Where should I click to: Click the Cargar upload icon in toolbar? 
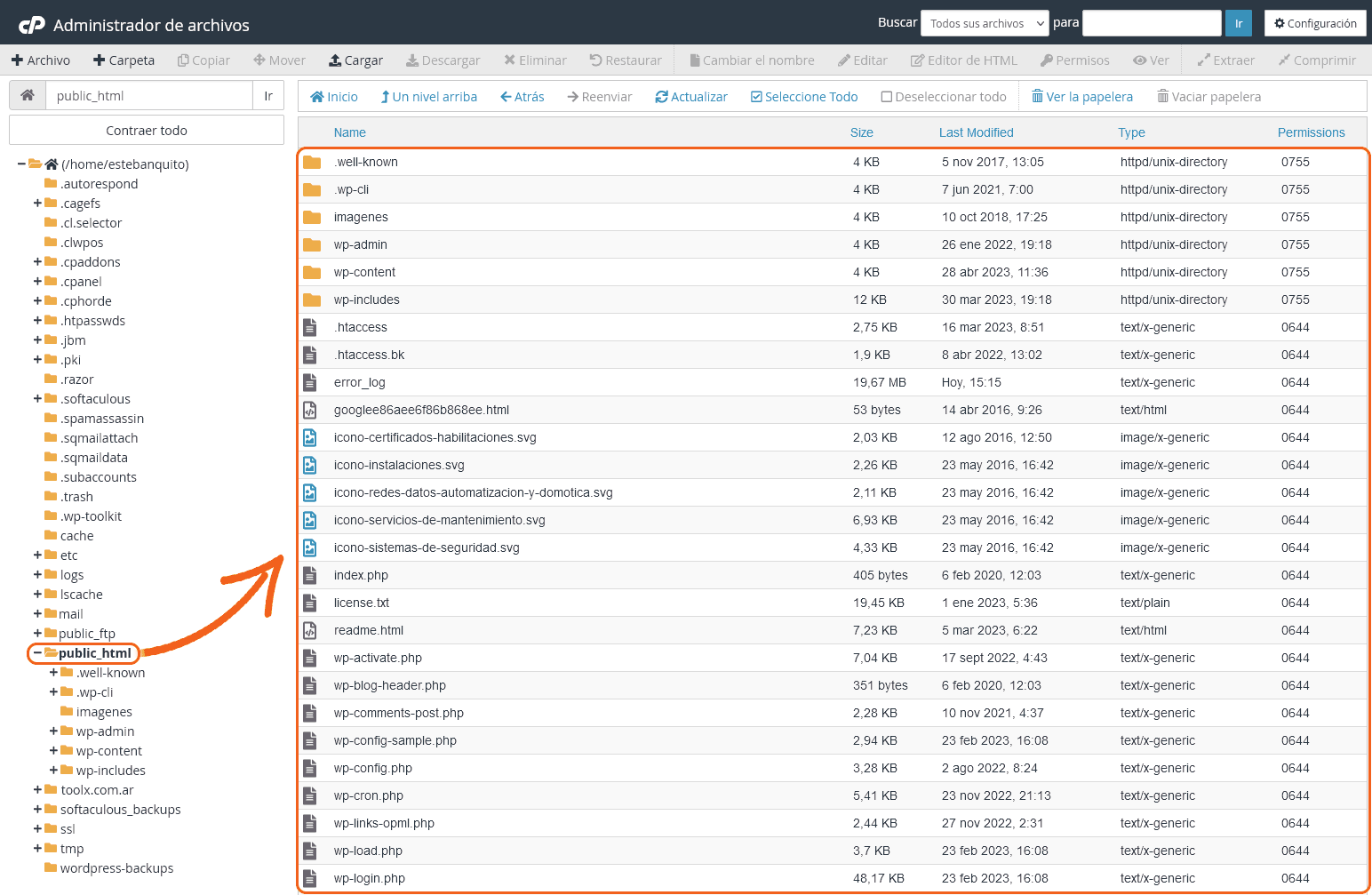(x=335, y=60)
